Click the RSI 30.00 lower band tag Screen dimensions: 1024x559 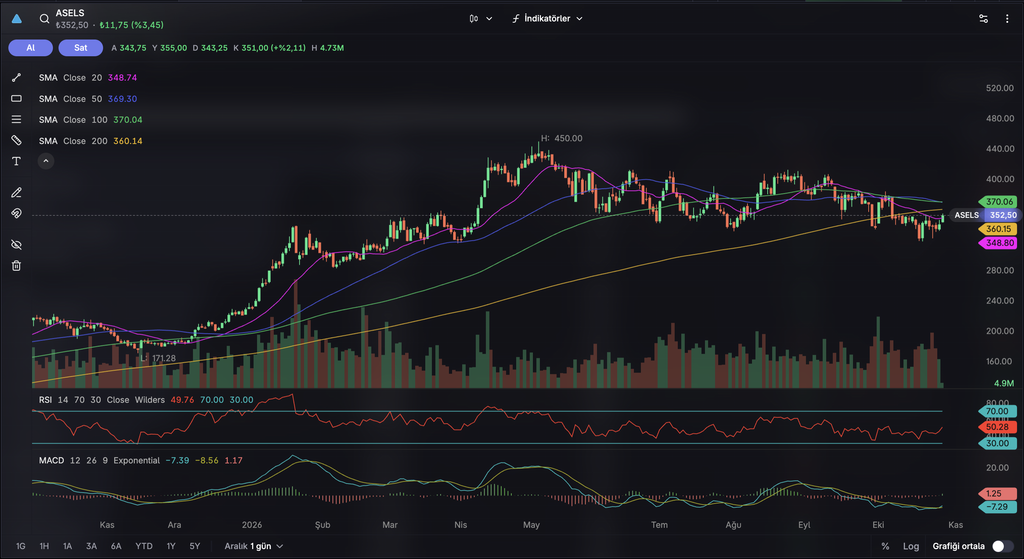(997, 443)
